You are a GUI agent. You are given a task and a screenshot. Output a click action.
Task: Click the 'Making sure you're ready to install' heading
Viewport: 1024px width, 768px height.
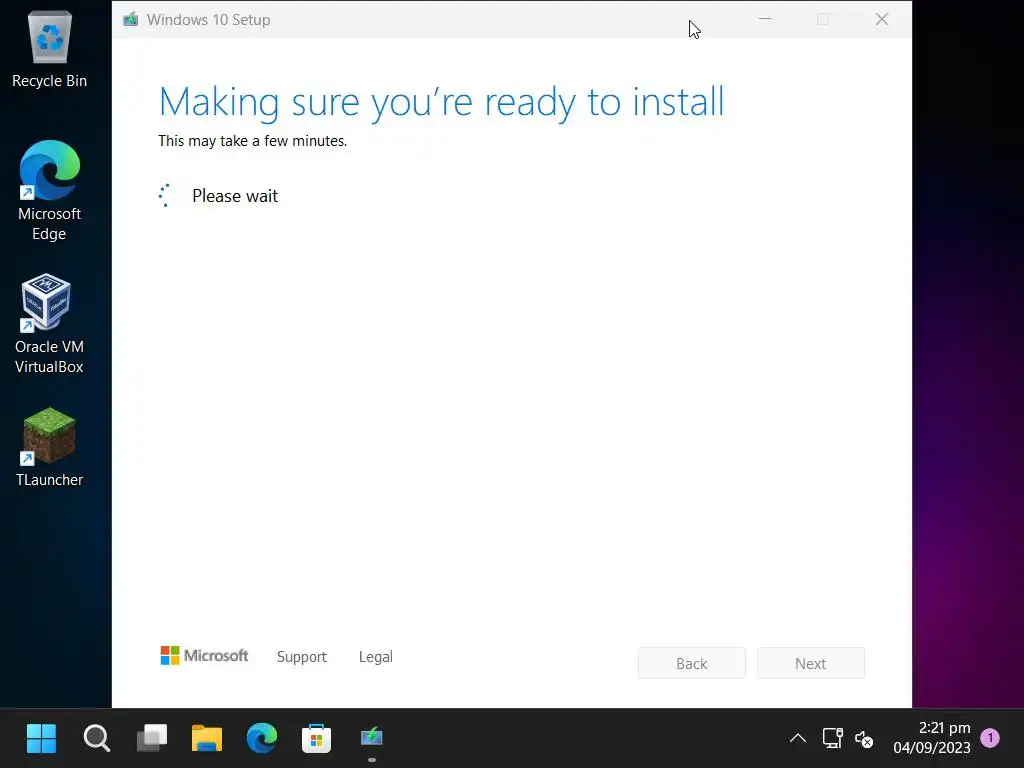tap(441, 102)
